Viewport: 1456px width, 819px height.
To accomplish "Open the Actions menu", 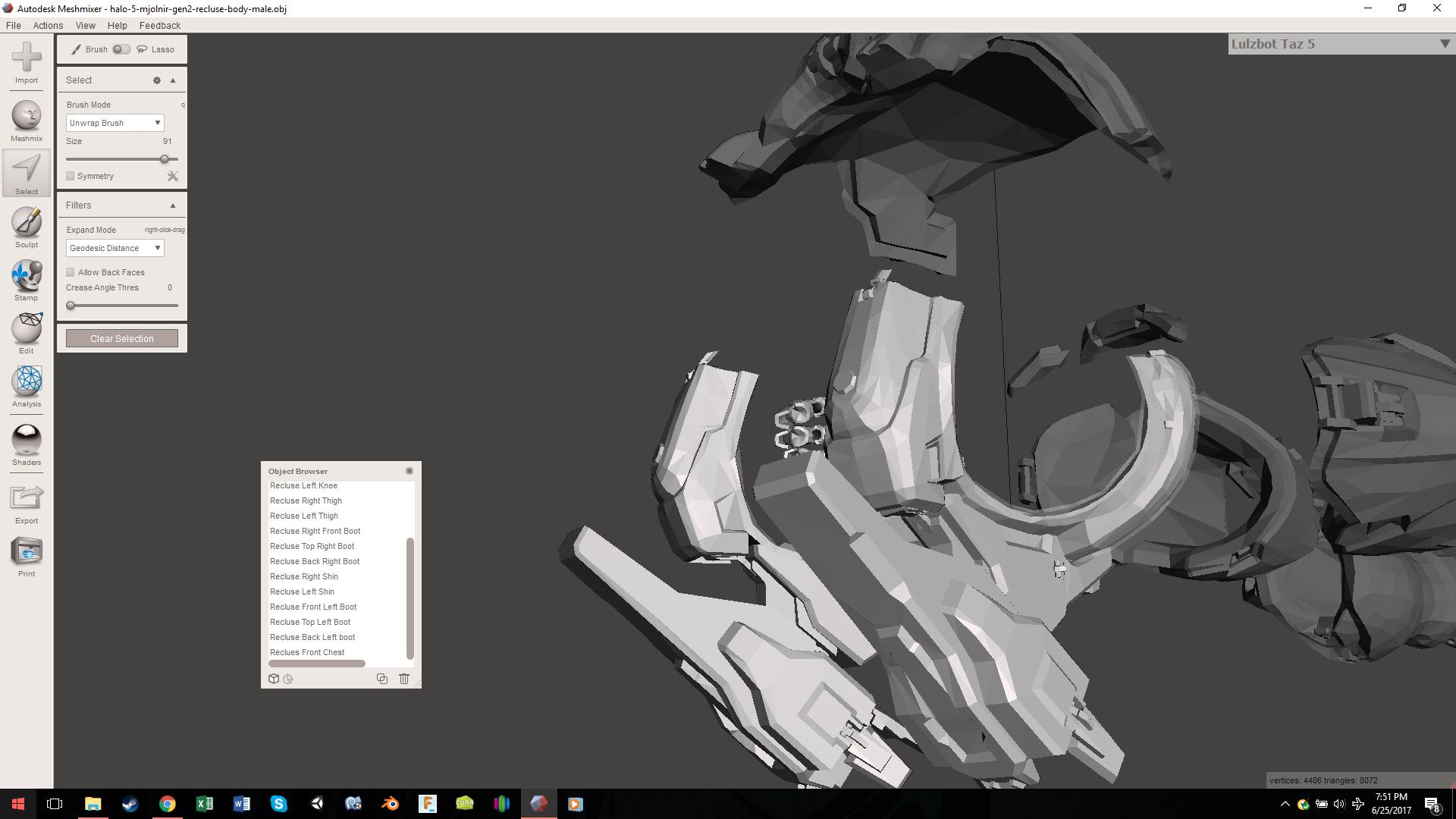I will [48, 25].
